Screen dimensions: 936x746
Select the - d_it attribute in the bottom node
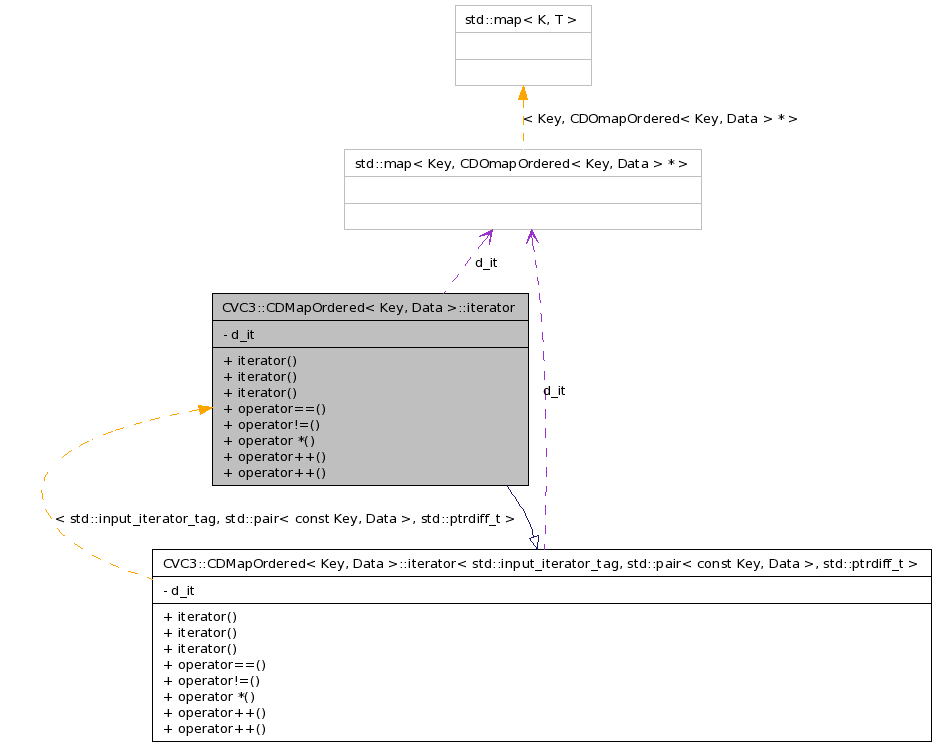[178, 591]
